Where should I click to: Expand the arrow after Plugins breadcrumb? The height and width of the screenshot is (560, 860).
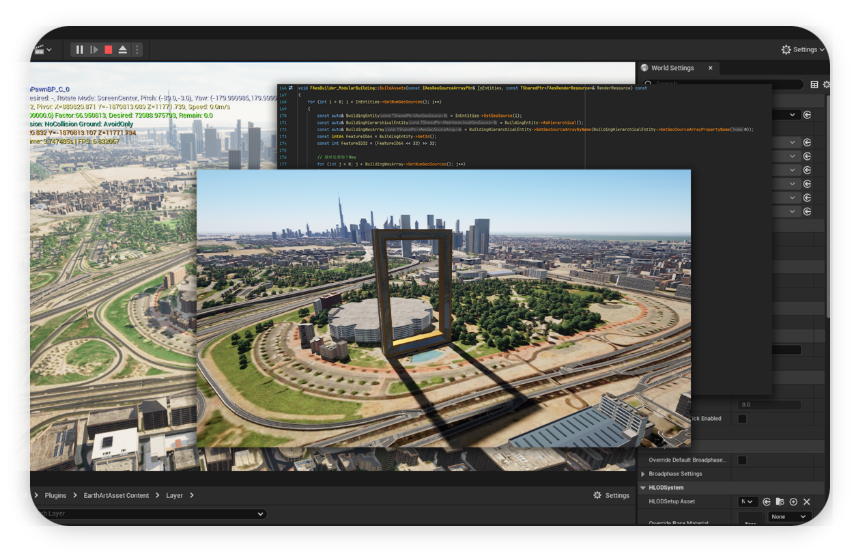[75, 495]
